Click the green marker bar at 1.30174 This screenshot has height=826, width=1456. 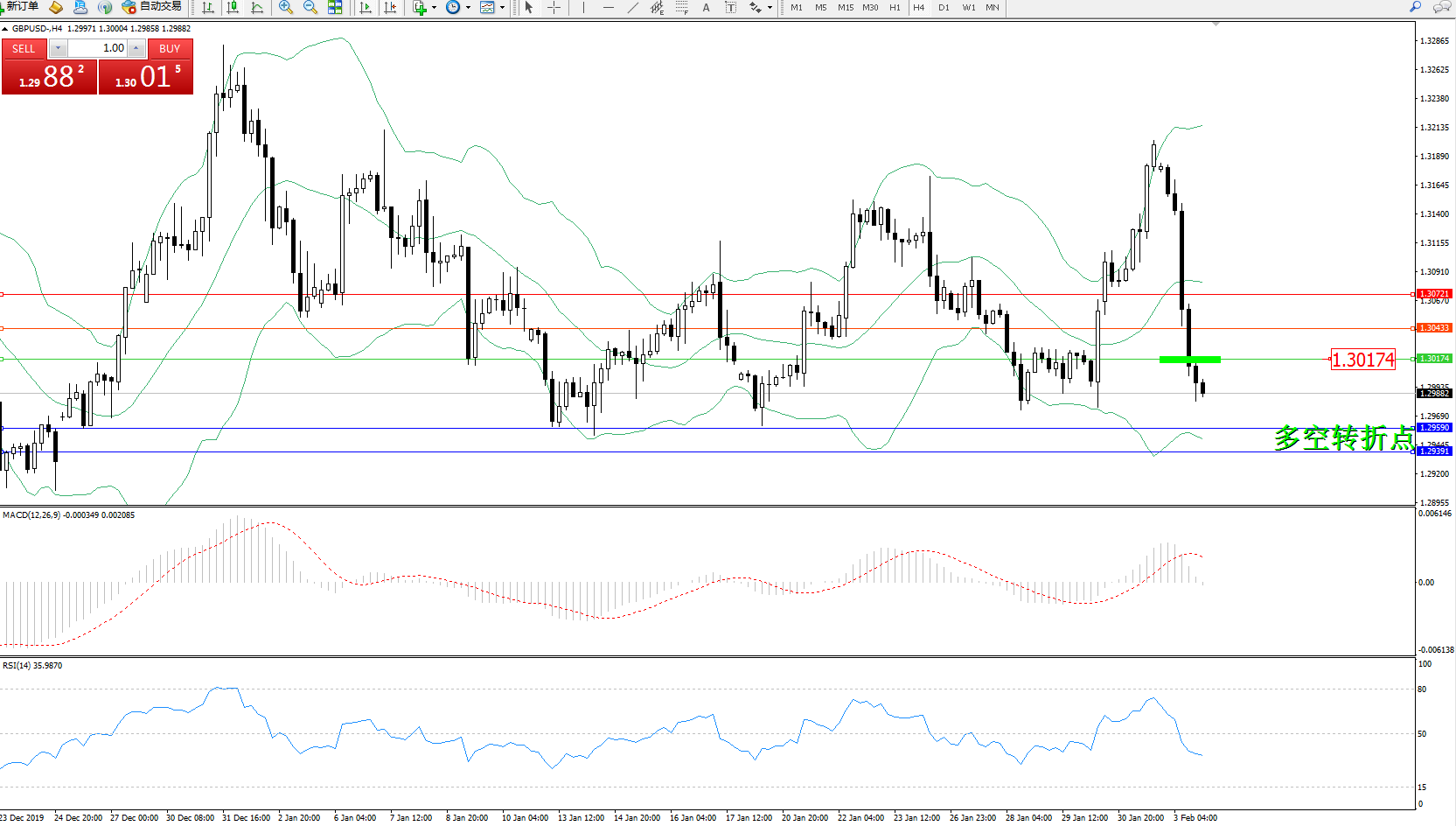1189,360
